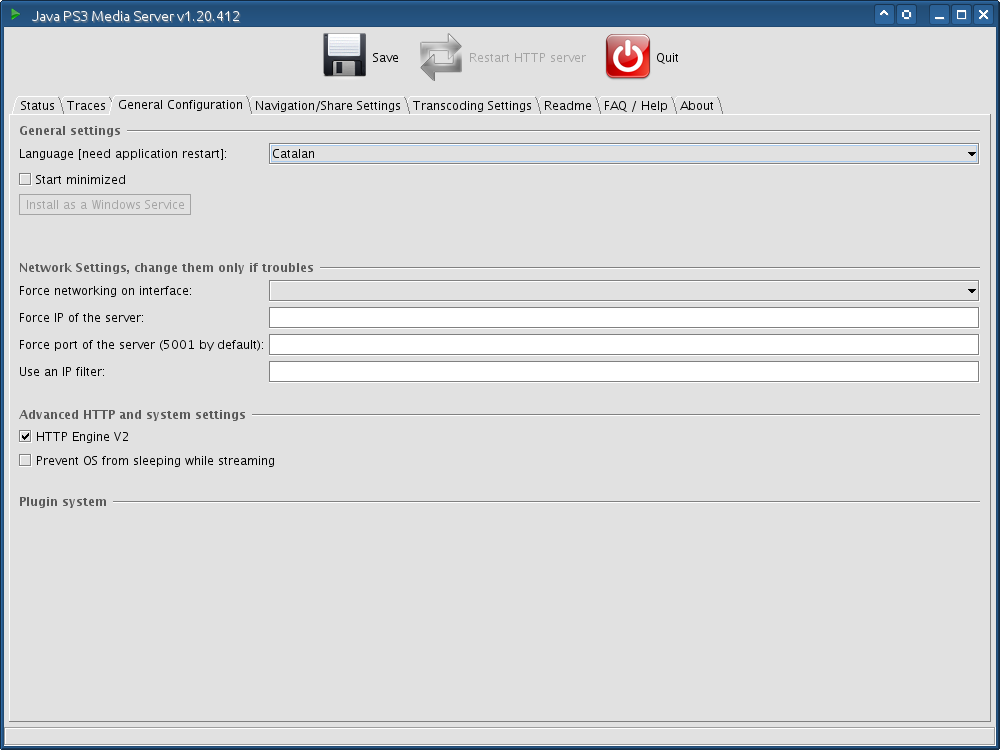
Task: Click the Plugin system section heading
Action: pos(62,501)
